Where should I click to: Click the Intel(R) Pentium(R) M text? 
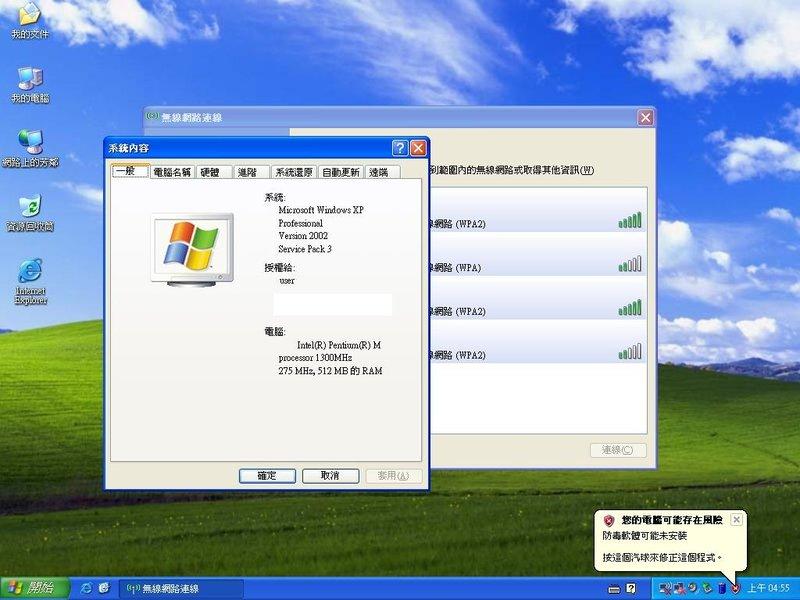(x=339, y=345)
